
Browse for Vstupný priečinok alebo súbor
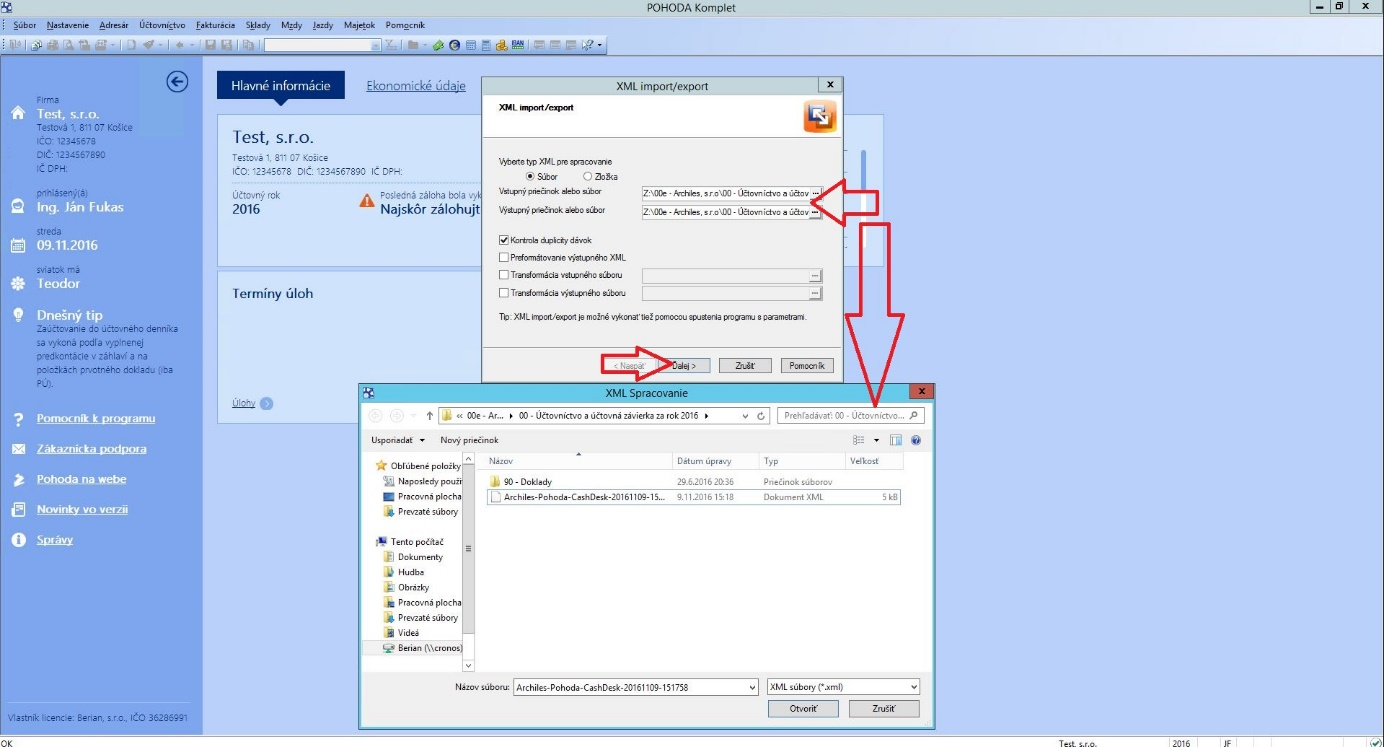[816, 192]
